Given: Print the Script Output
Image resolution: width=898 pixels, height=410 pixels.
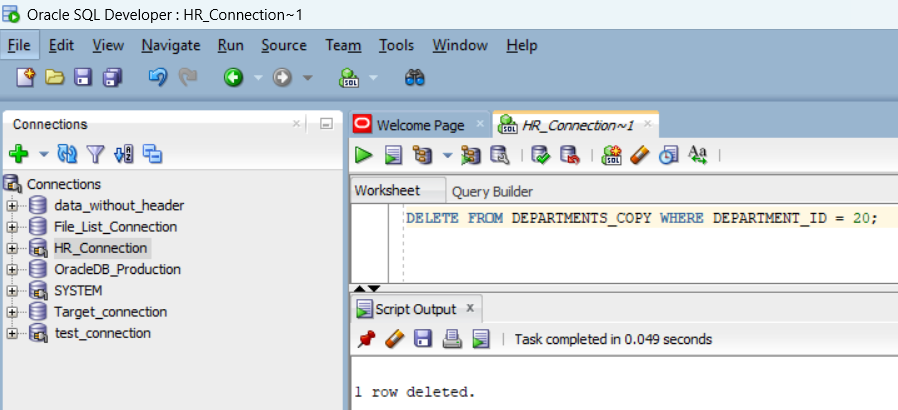Looking at the screenshot, I should coord(452,340).
